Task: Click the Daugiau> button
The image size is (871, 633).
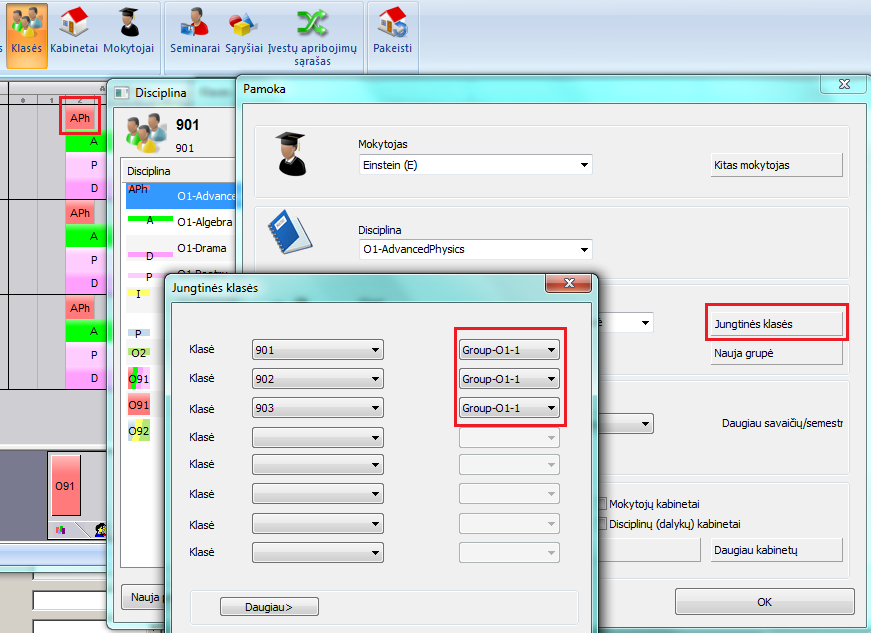Action: [x=269, y=606]
